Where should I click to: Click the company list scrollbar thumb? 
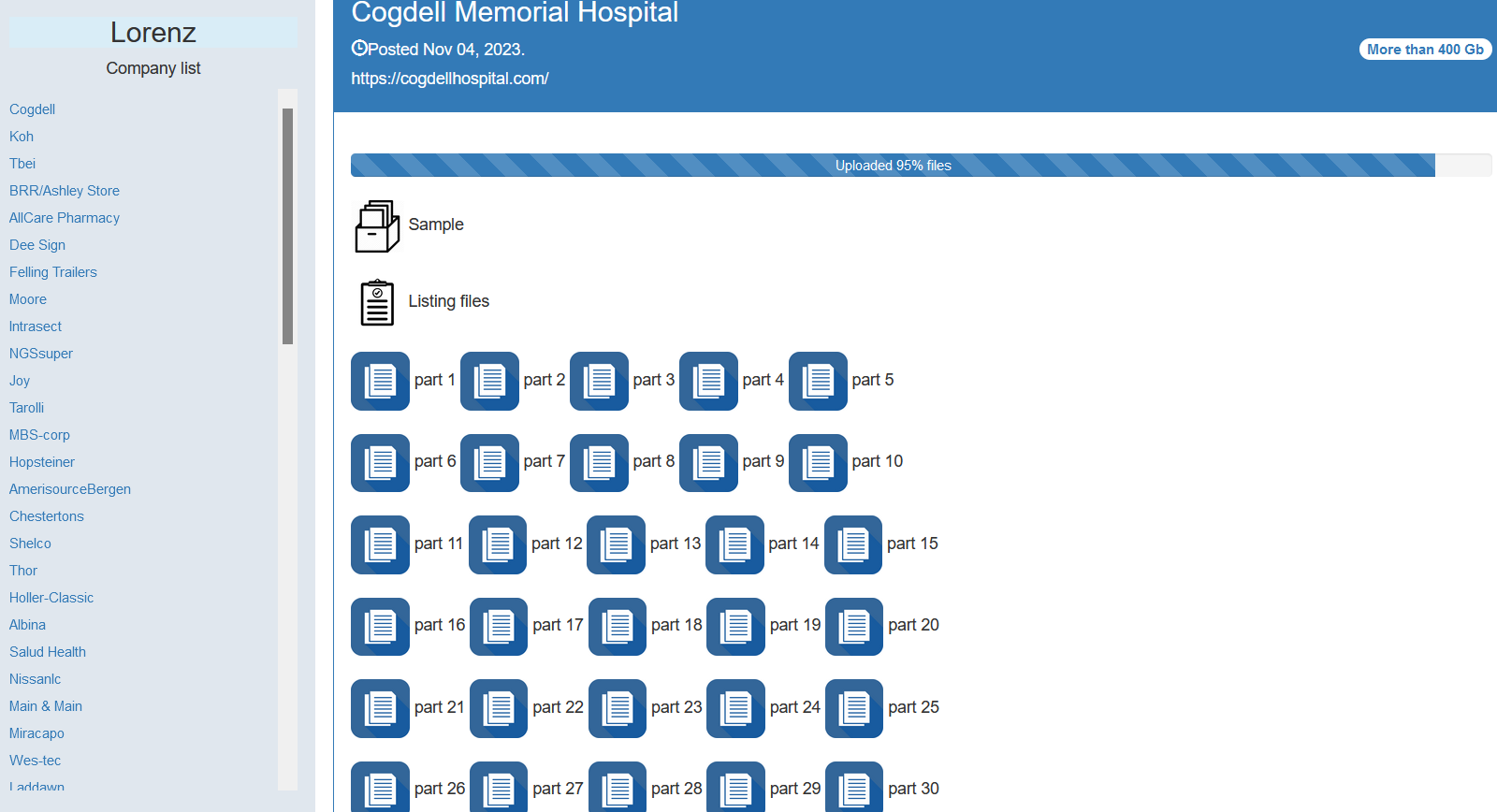tap(288, 225)
